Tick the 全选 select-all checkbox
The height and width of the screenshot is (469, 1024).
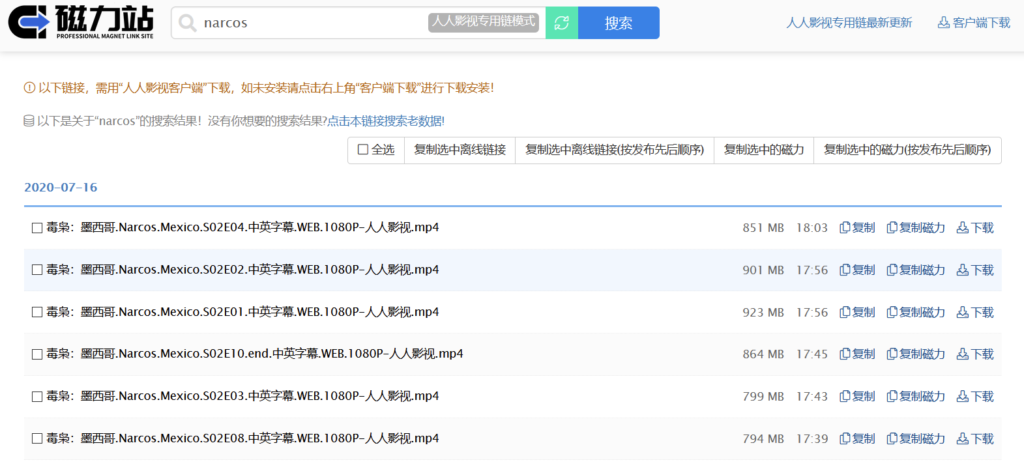[363, 150]
